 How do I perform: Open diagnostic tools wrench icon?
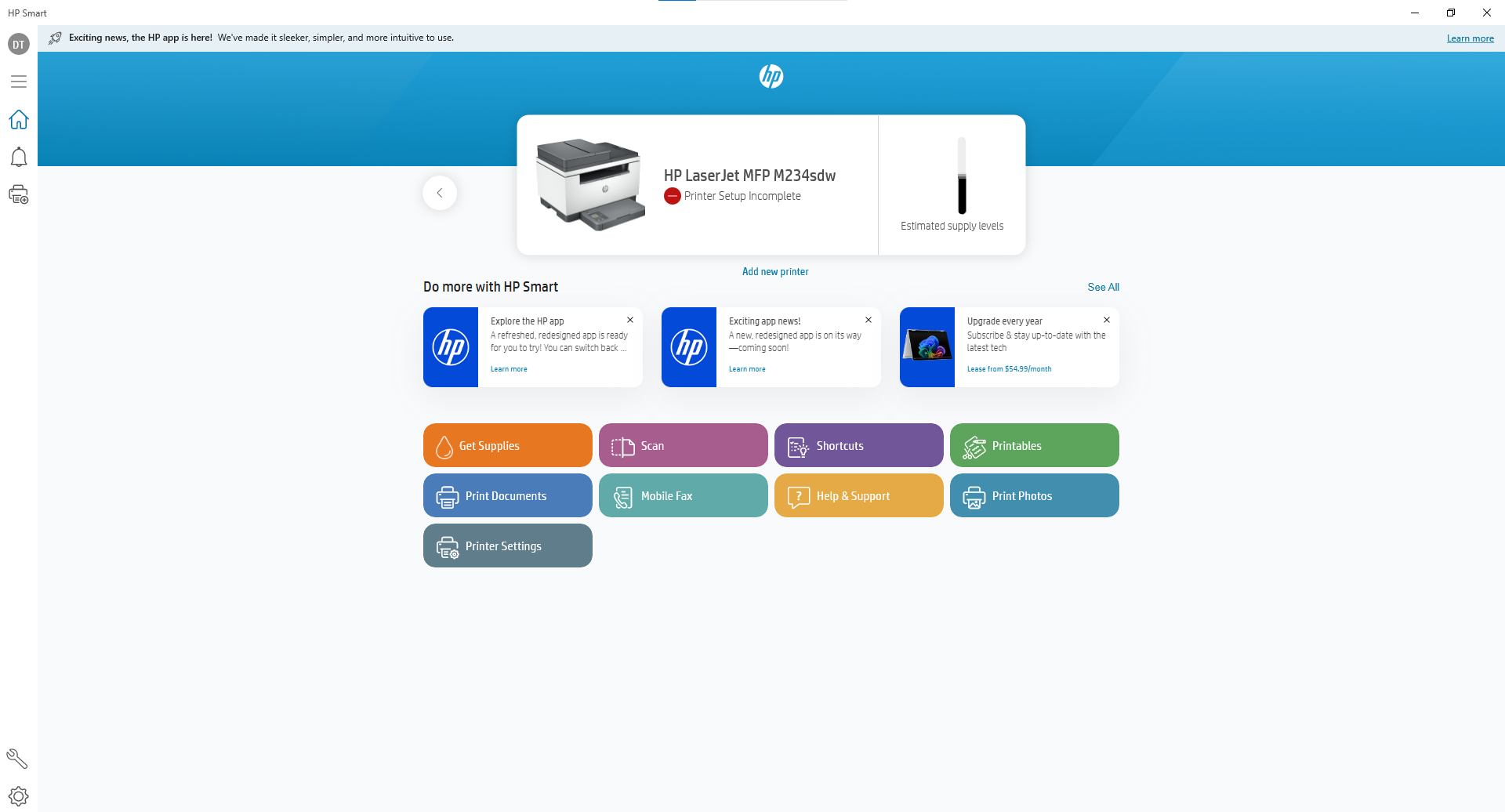tap(17, 759)
